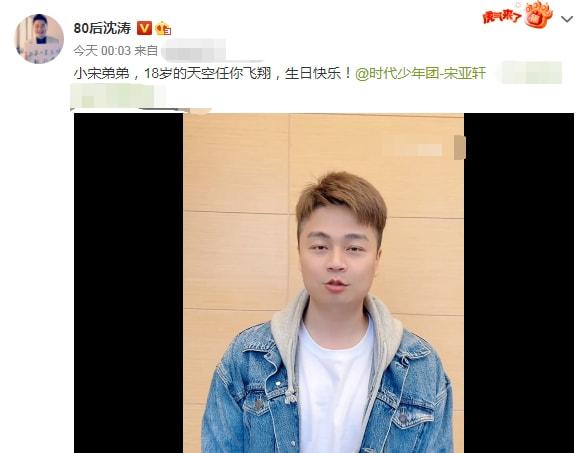Click the right black letterbox of the video
The height and width of the screenshot is (453, 581).
click(x=519, y=283)
